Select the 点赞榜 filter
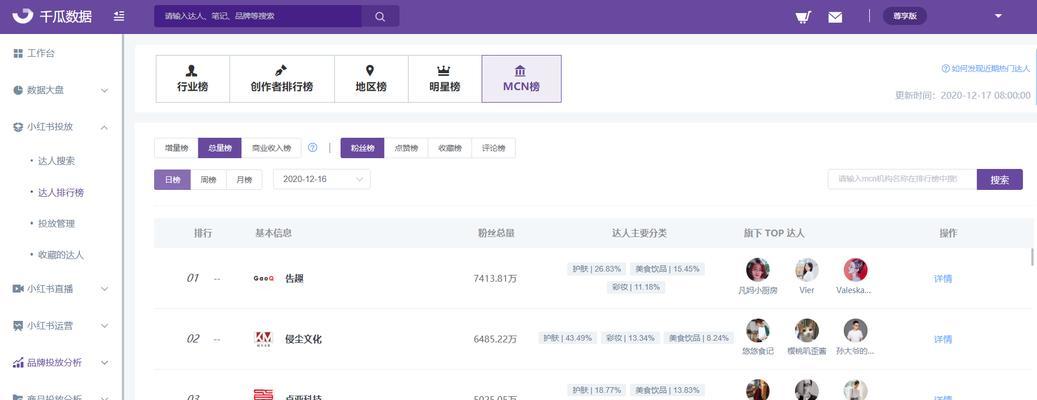Image resolution: width=1037 pixels, height=400 pixels. (406, 148)
